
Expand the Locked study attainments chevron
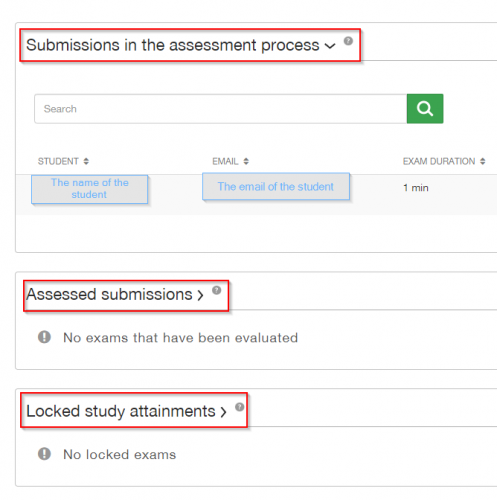click(223, 412)
